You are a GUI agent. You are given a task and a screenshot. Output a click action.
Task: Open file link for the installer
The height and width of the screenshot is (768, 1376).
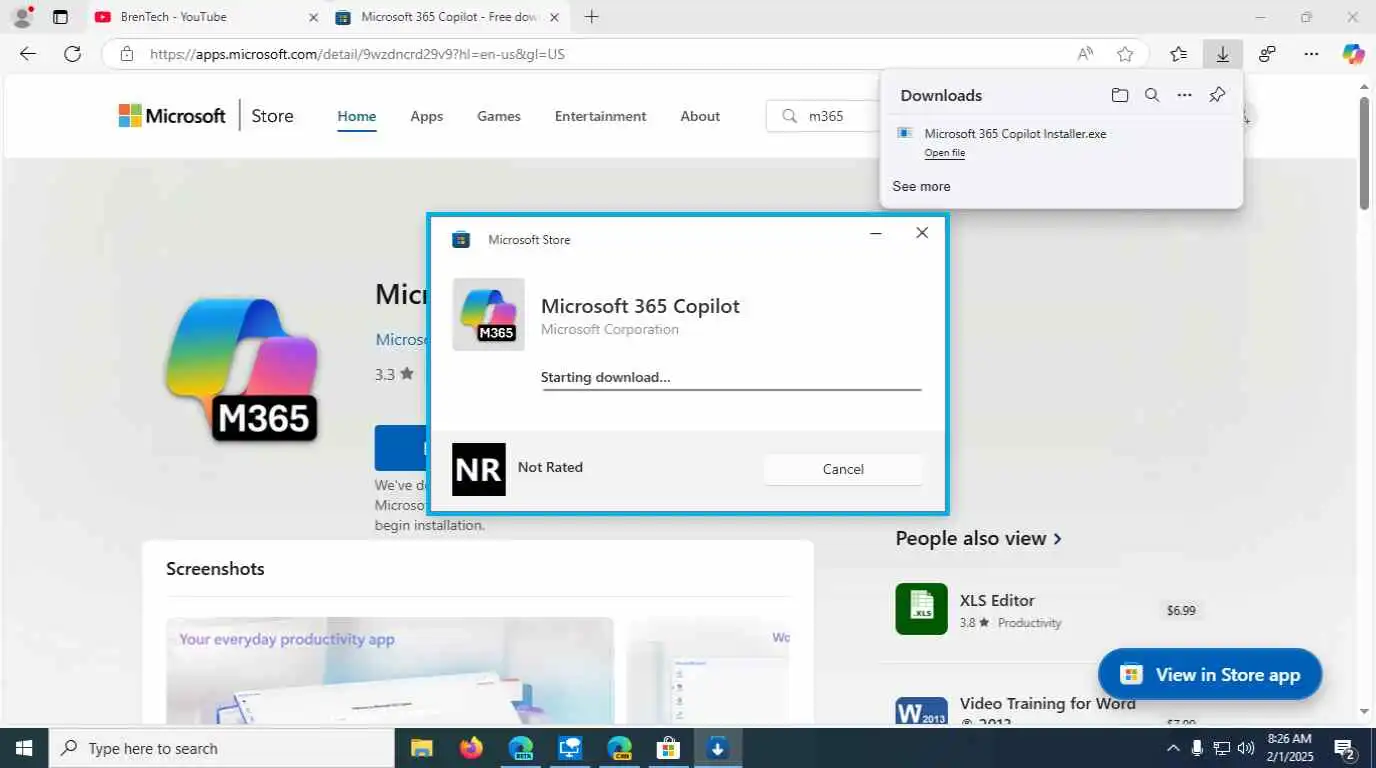pyautogui.click(x=945, y=153)
